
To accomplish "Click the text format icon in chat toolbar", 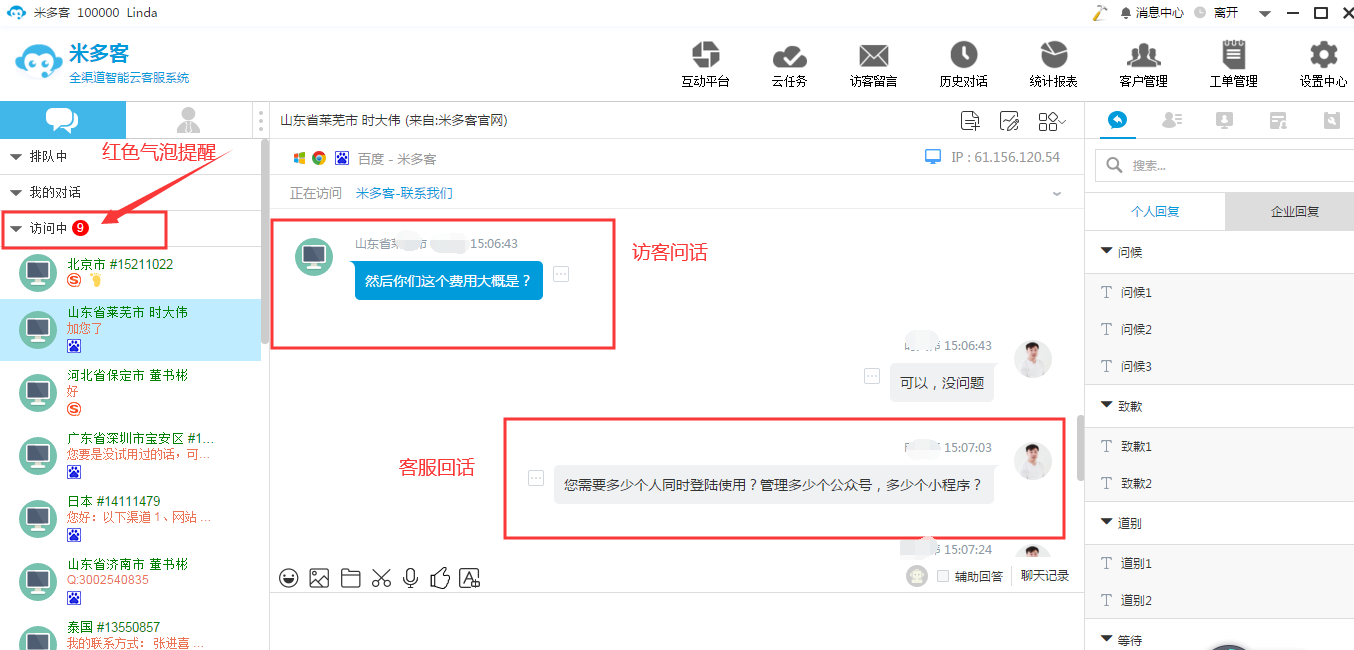I will click(470, 577).
